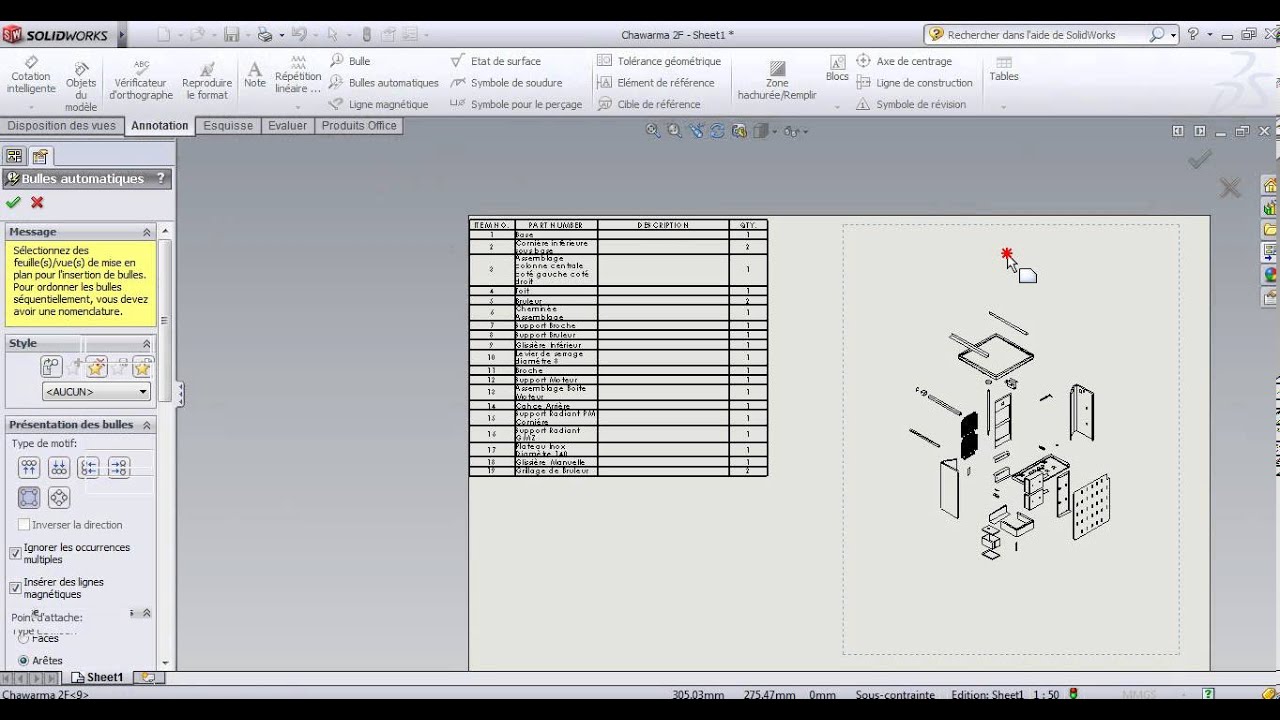The height and width of the screenshot is (720, 1280).
Task: Insert a Note annotation
Action: click(x=255, y=75)
